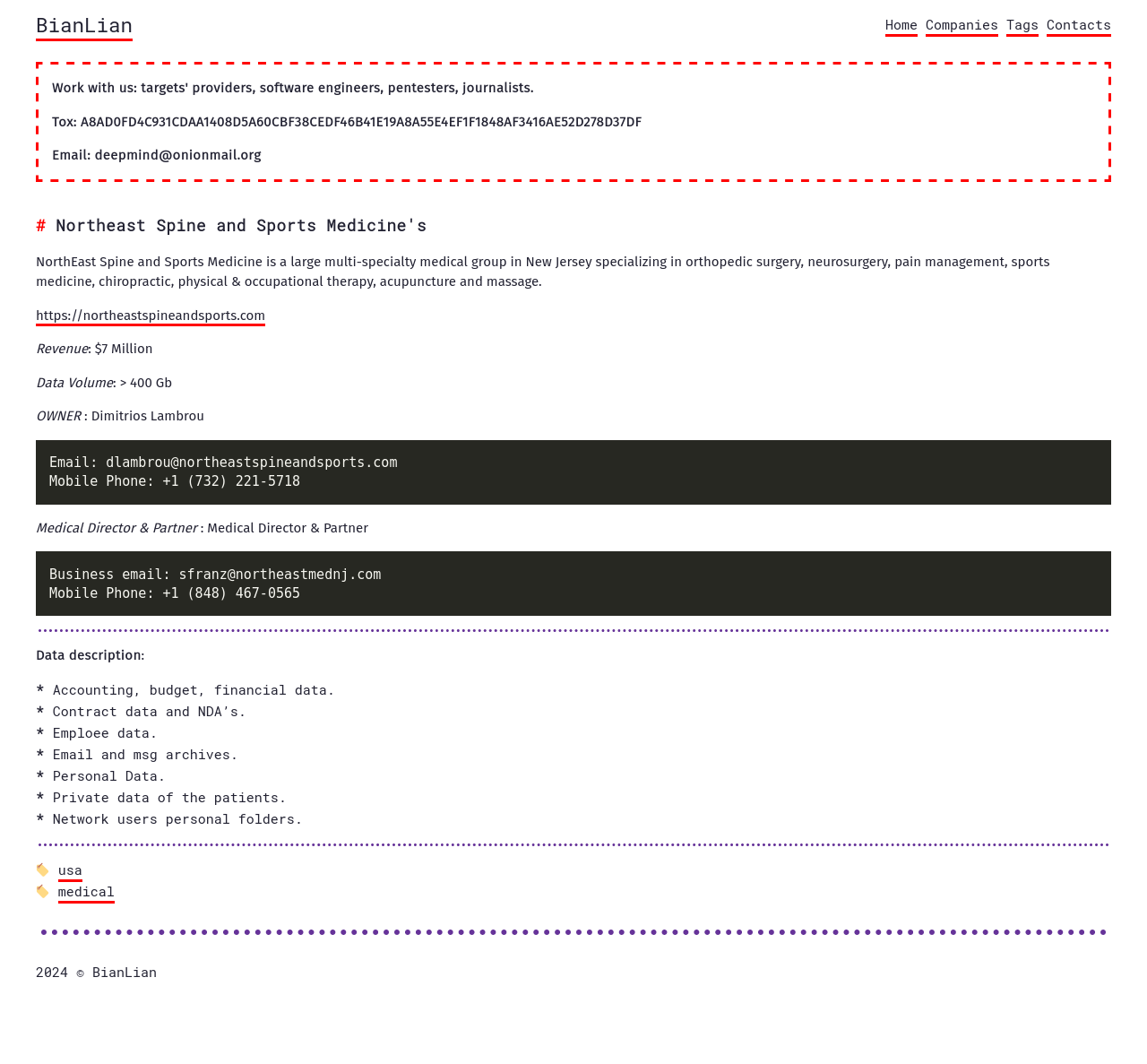Select Contacts in the top navigation

(x=1078, y=25)
